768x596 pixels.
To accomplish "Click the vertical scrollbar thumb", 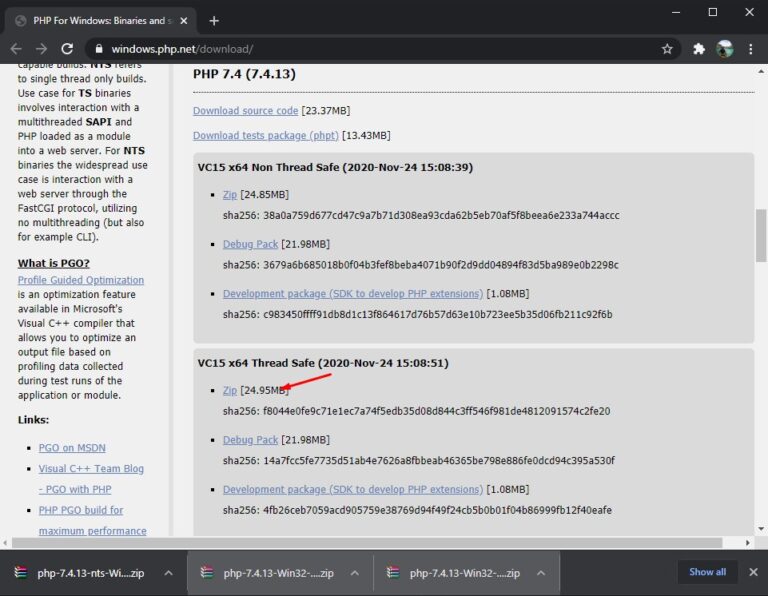I will 761,236.
